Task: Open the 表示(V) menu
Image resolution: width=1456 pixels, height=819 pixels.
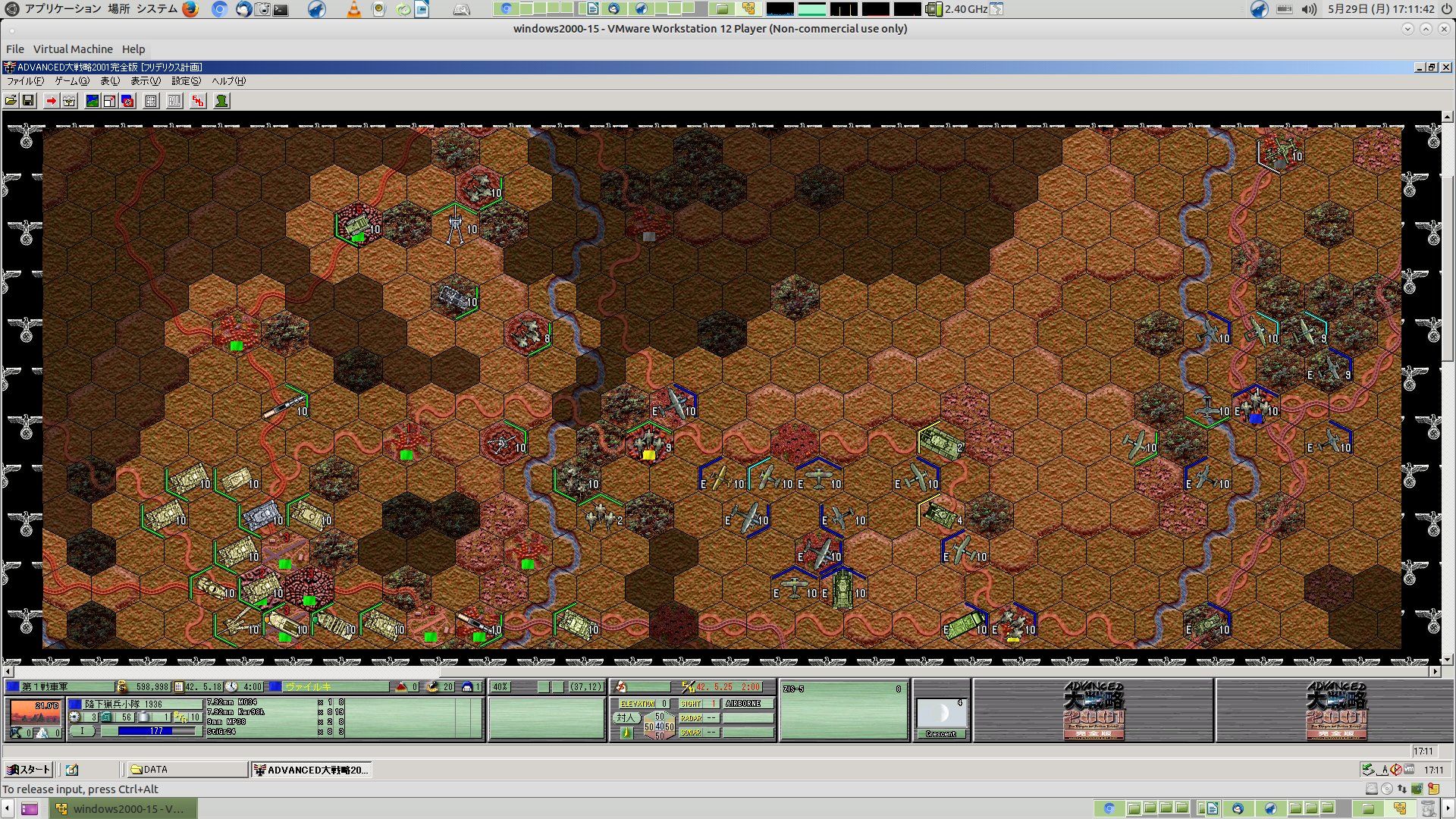Action: pyautogui.click(x=146, y=81)
